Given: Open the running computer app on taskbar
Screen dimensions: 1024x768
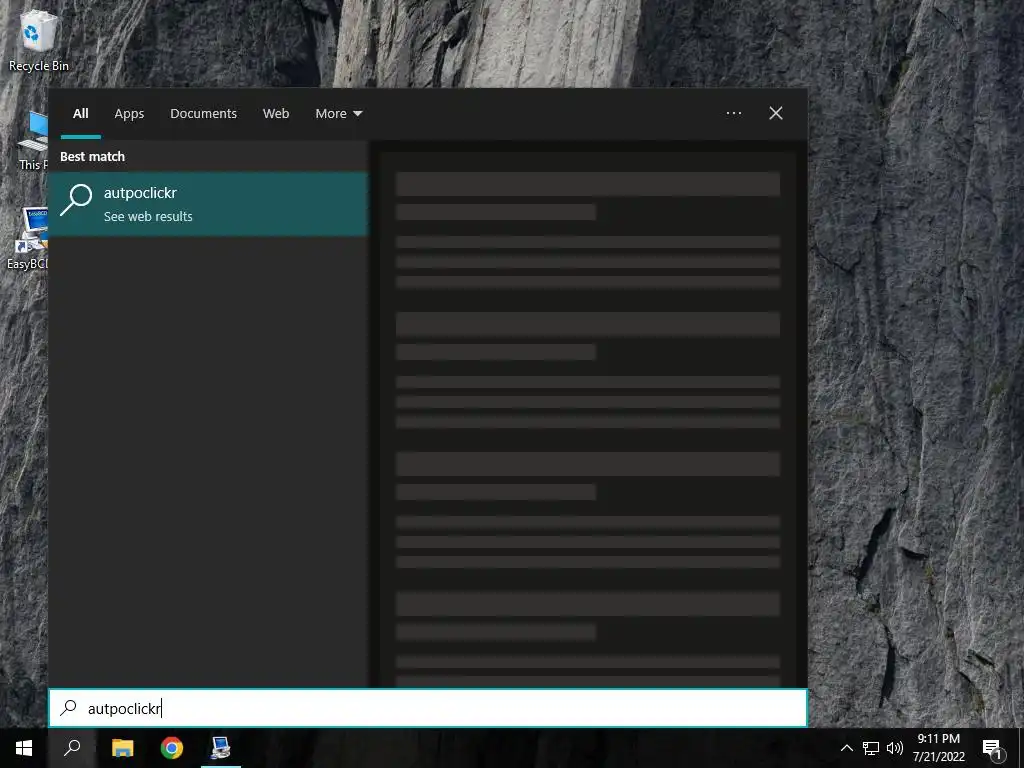Looking at the screenshot, I should click(x=221, y=748).
